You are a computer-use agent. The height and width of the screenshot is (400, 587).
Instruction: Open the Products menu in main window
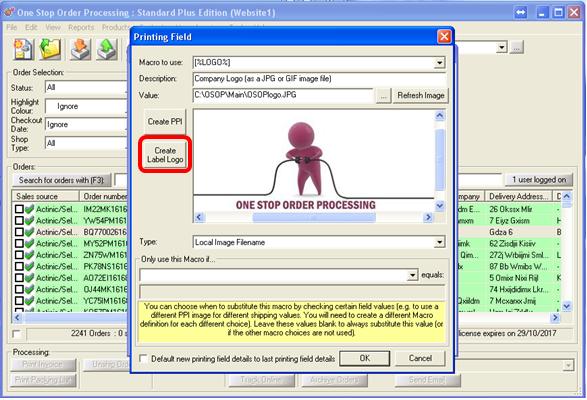pyautogui.click(x=116, y=28)
